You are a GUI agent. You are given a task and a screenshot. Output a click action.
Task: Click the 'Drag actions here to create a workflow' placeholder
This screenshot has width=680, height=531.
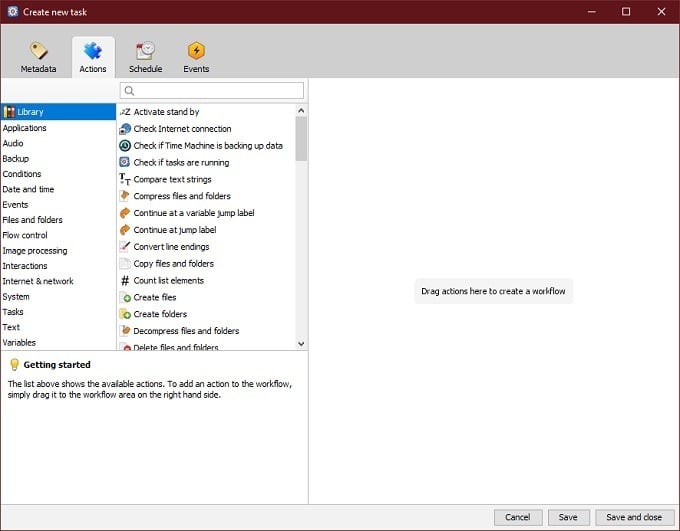[x=494, y=291]
